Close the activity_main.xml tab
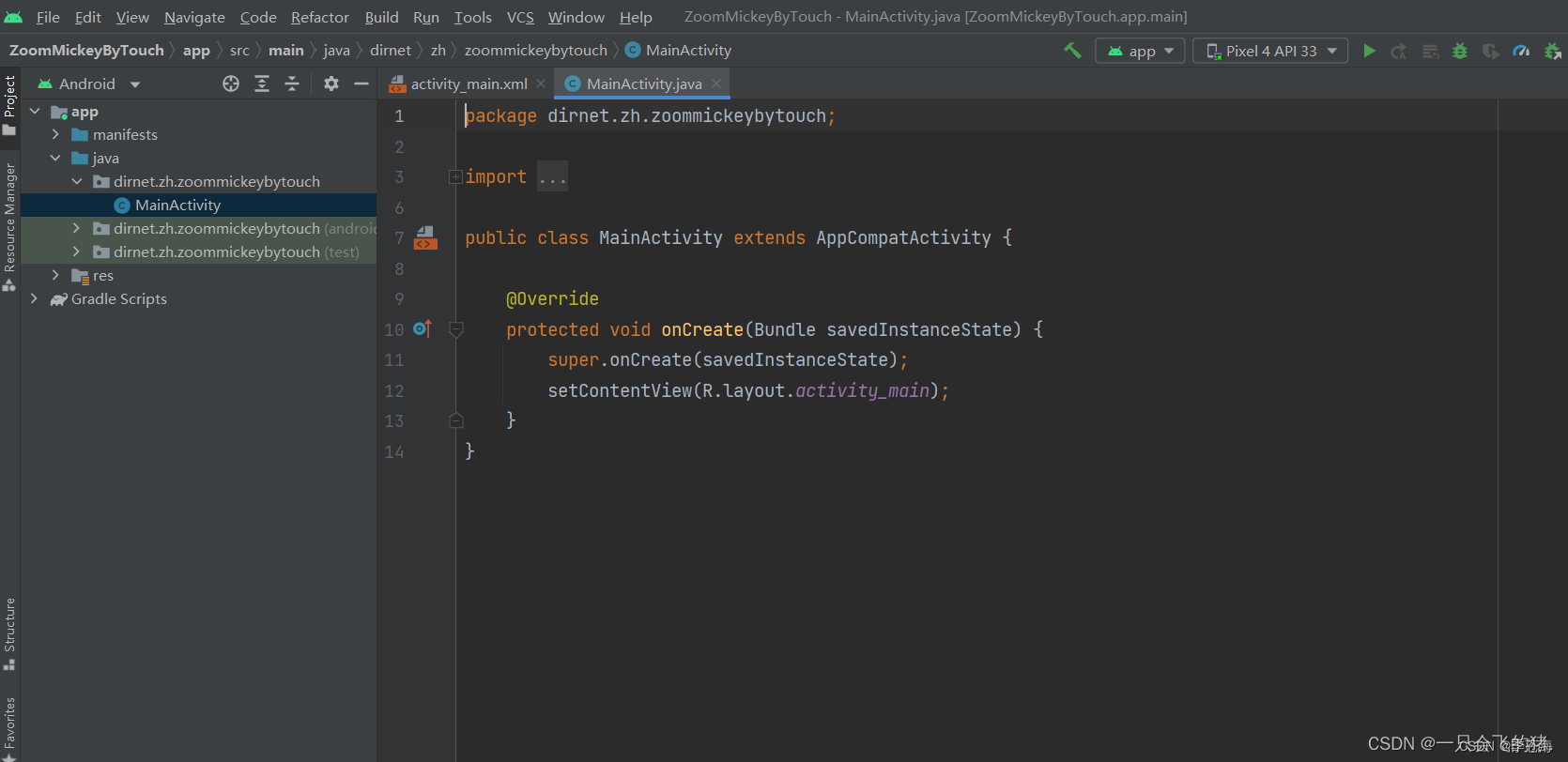 (x=541, y=84)
